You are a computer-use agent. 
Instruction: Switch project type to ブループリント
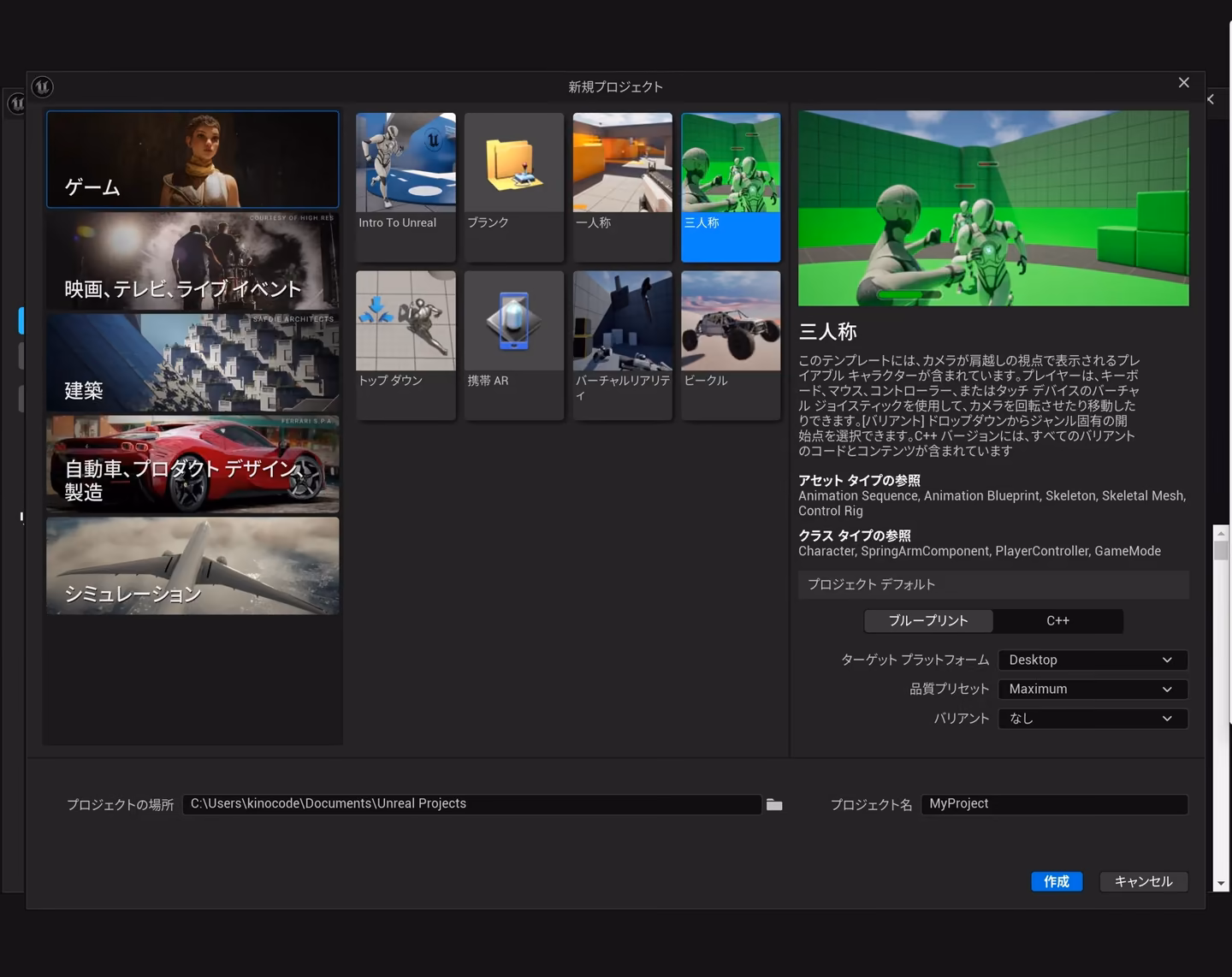coord(928,621)
